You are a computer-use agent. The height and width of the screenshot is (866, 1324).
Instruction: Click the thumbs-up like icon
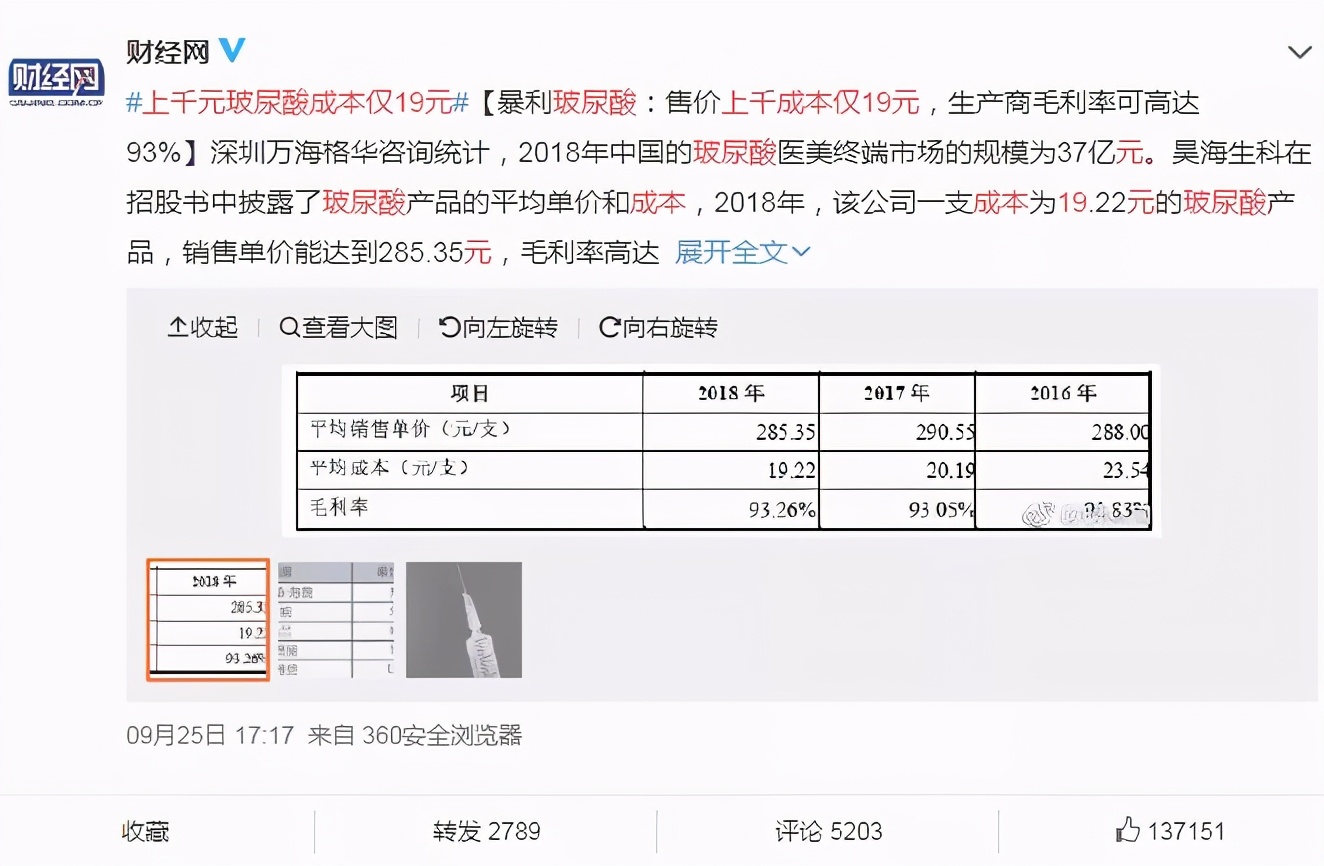click(x=1127, y=830)
